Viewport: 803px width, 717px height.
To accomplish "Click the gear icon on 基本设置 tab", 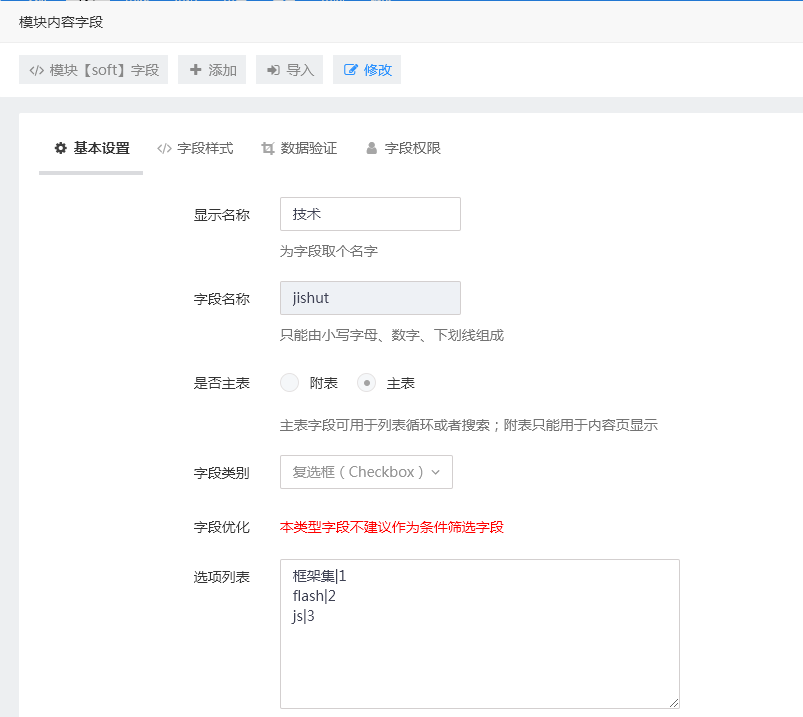I will click(x=61, y=148).
